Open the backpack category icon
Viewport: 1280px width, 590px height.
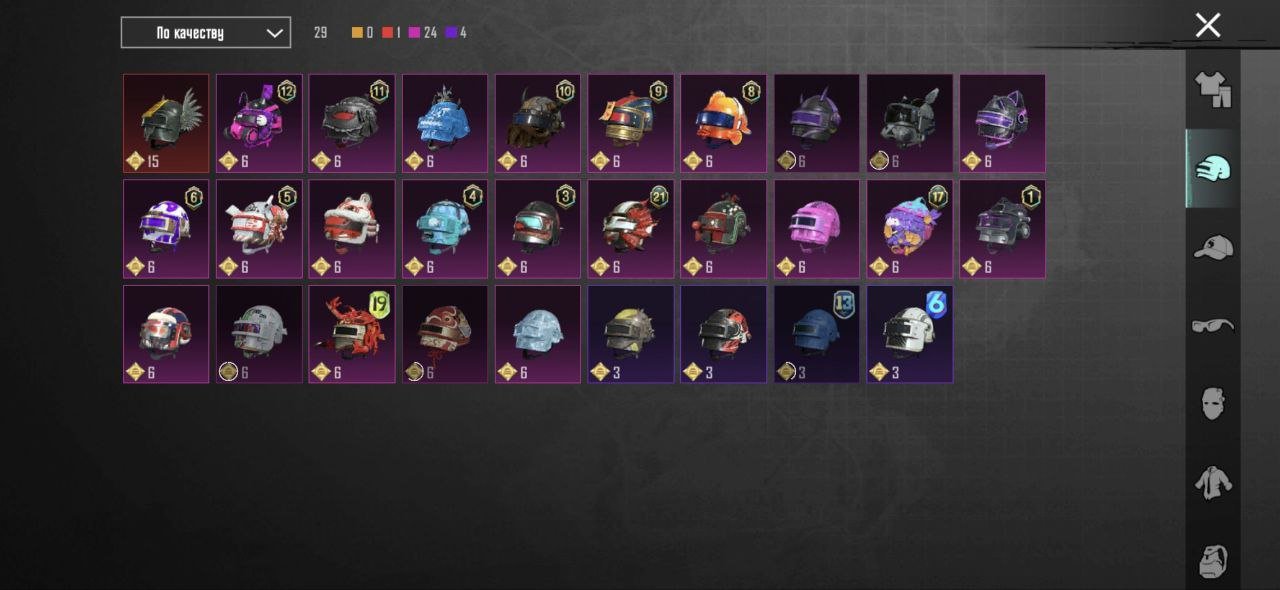(x=1213, y=560)
